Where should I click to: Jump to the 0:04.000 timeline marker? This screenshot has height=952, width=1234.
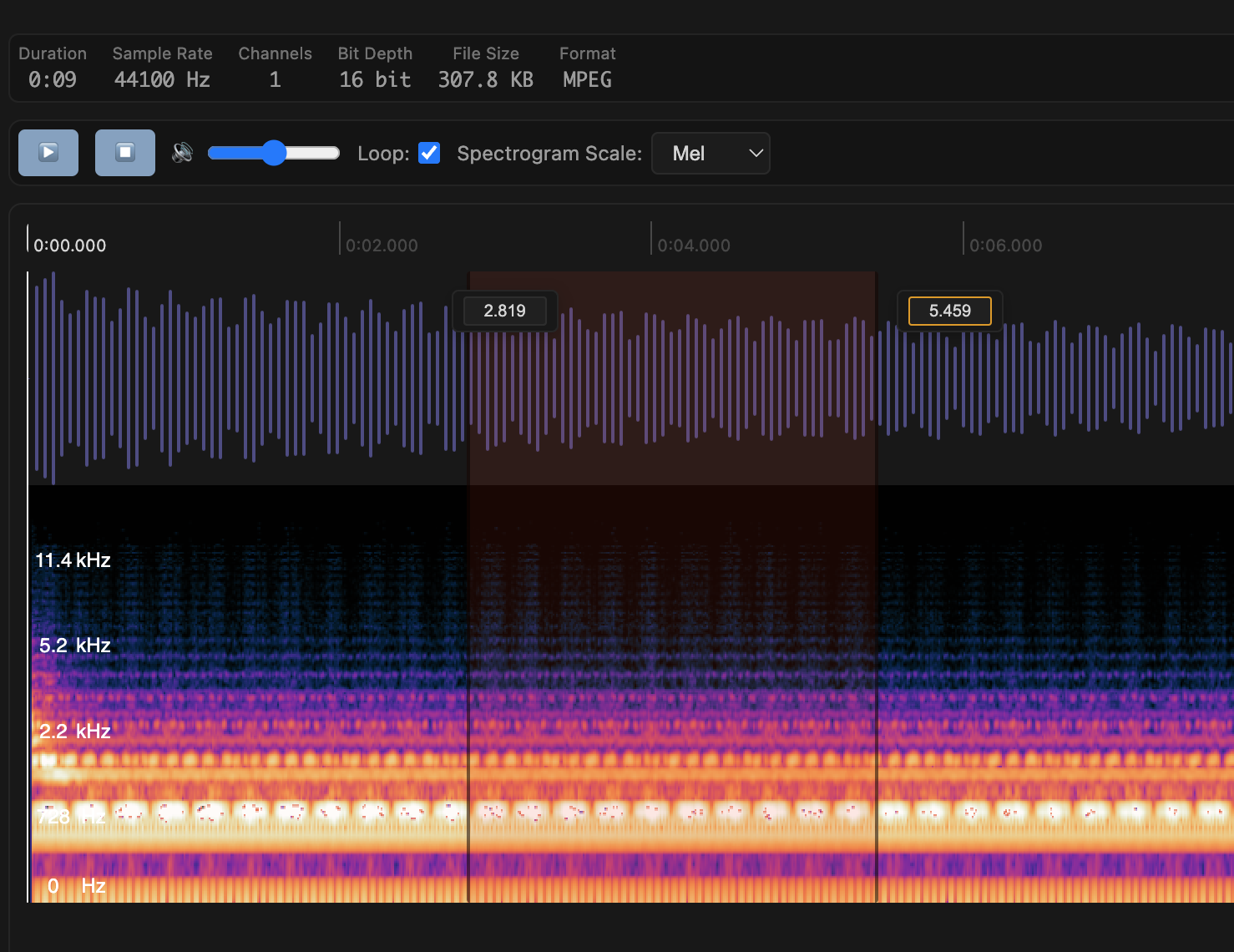coord(693,246)
